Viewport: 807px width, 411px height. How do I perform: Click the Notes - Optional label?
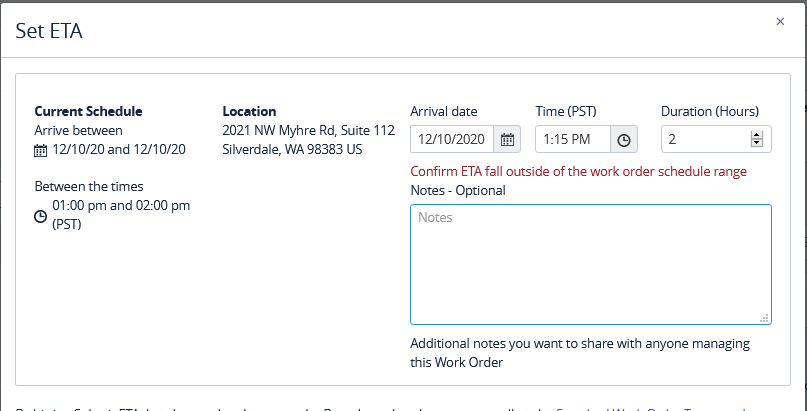(x=458, y=190)
